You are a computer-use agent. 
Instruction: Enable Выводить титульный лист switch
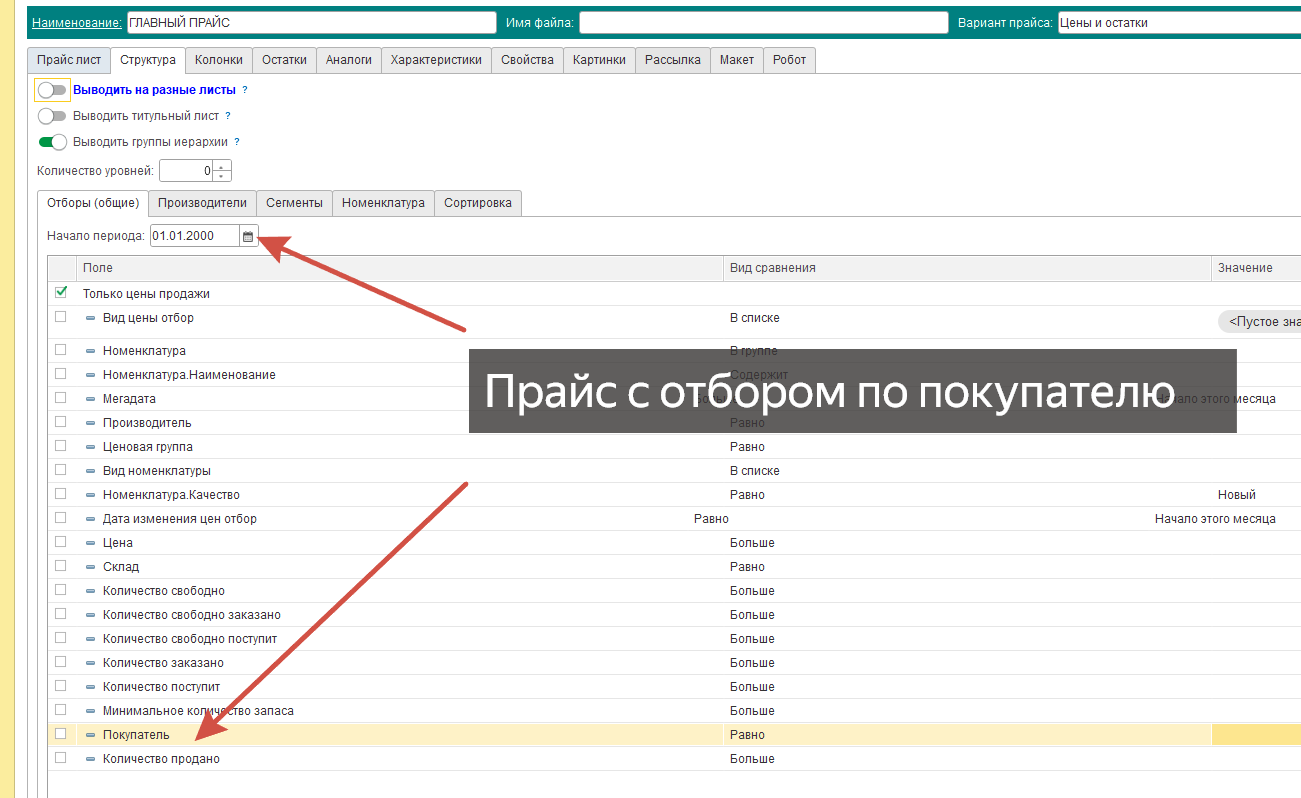pyautogui.click(x=52, y=116)
